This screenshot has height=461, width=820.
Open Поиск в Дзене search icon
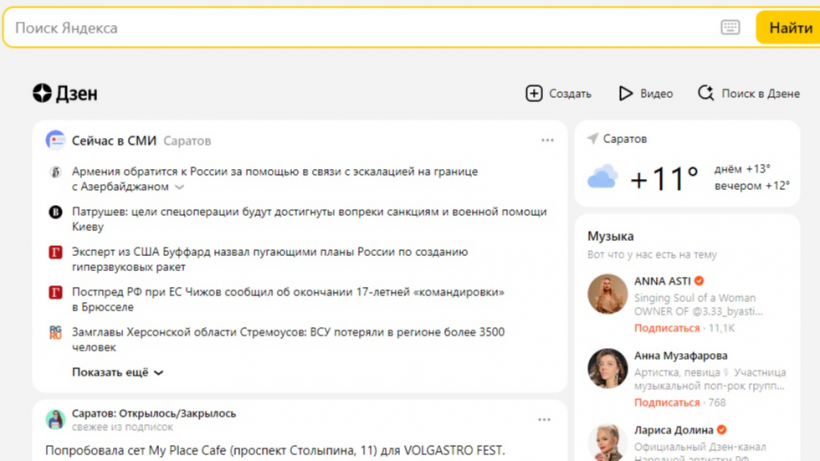tap(706, 94)
